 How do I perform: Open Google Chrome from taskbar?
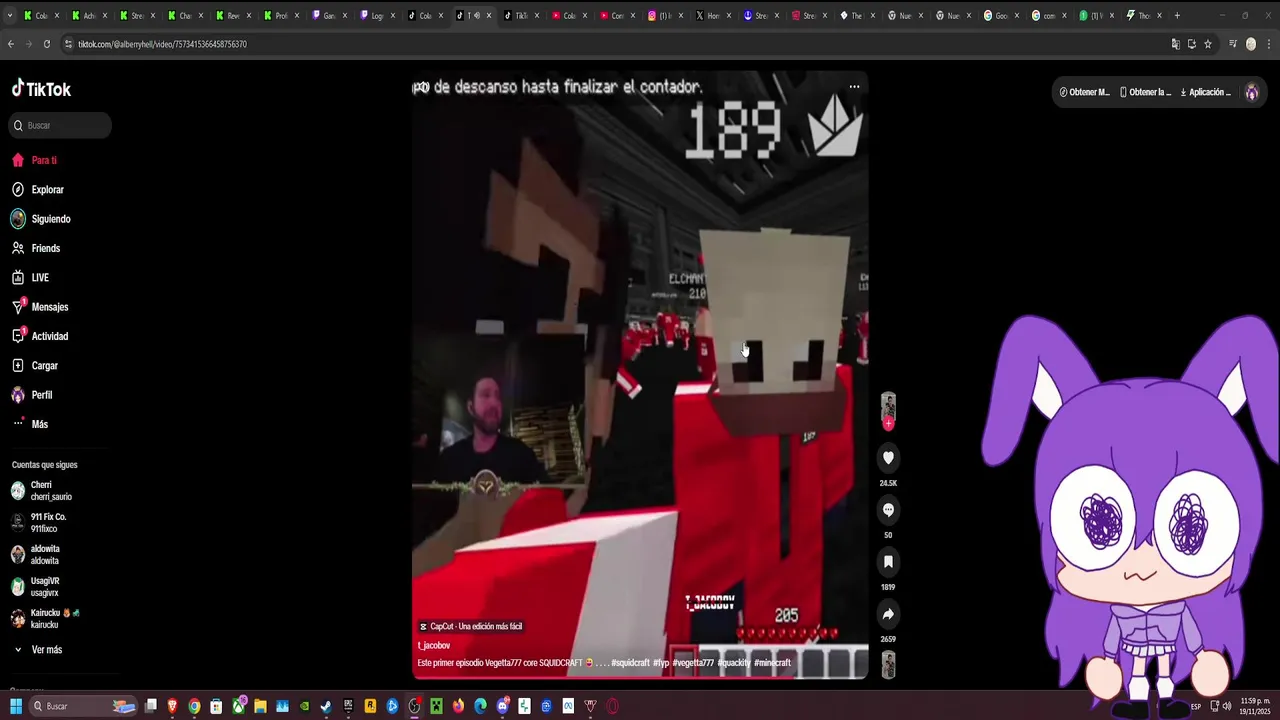194,706
